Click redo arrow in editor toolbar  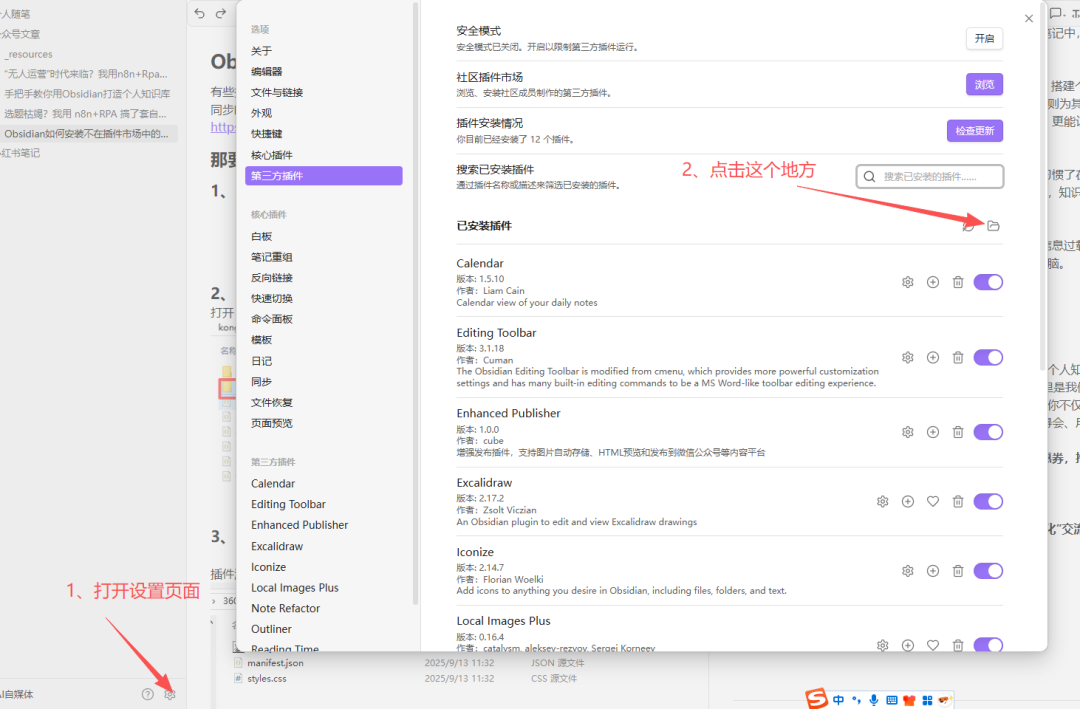[220, 14]
